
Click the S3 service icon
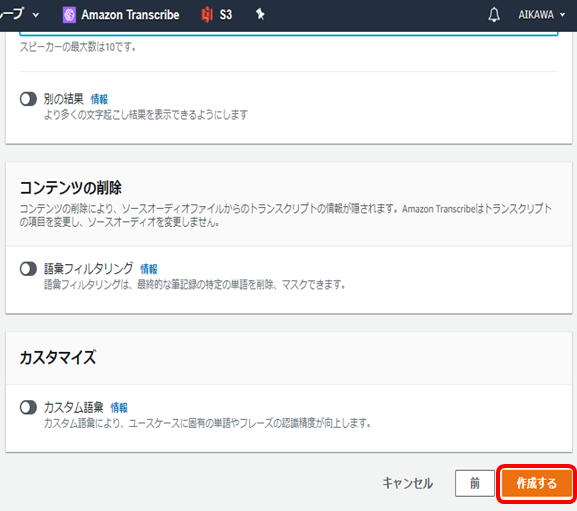[x=207, y=15]
